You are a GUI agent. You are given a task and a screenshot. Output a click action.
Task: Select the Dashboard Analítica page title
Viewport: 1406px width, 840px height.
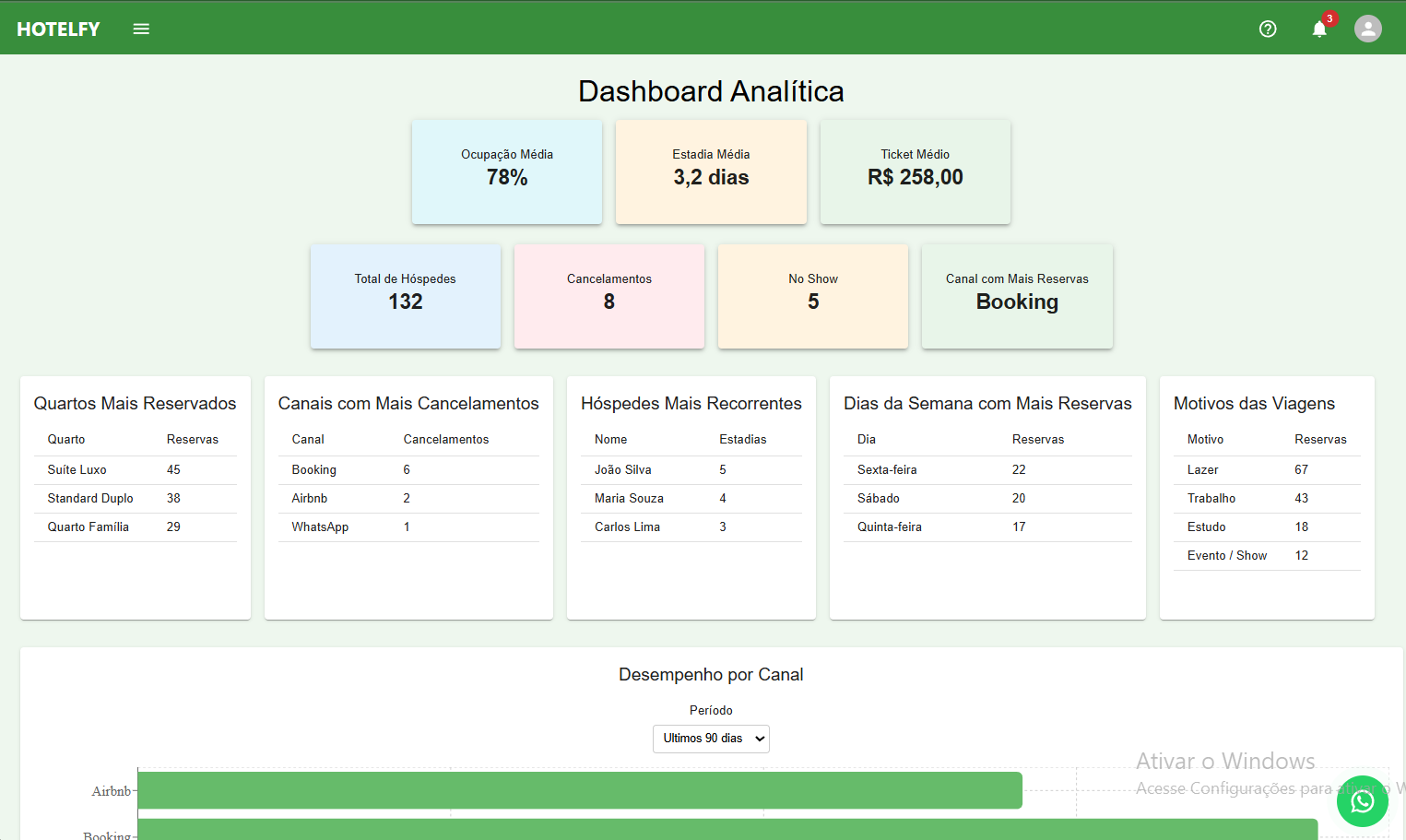(x=710, y=90)
